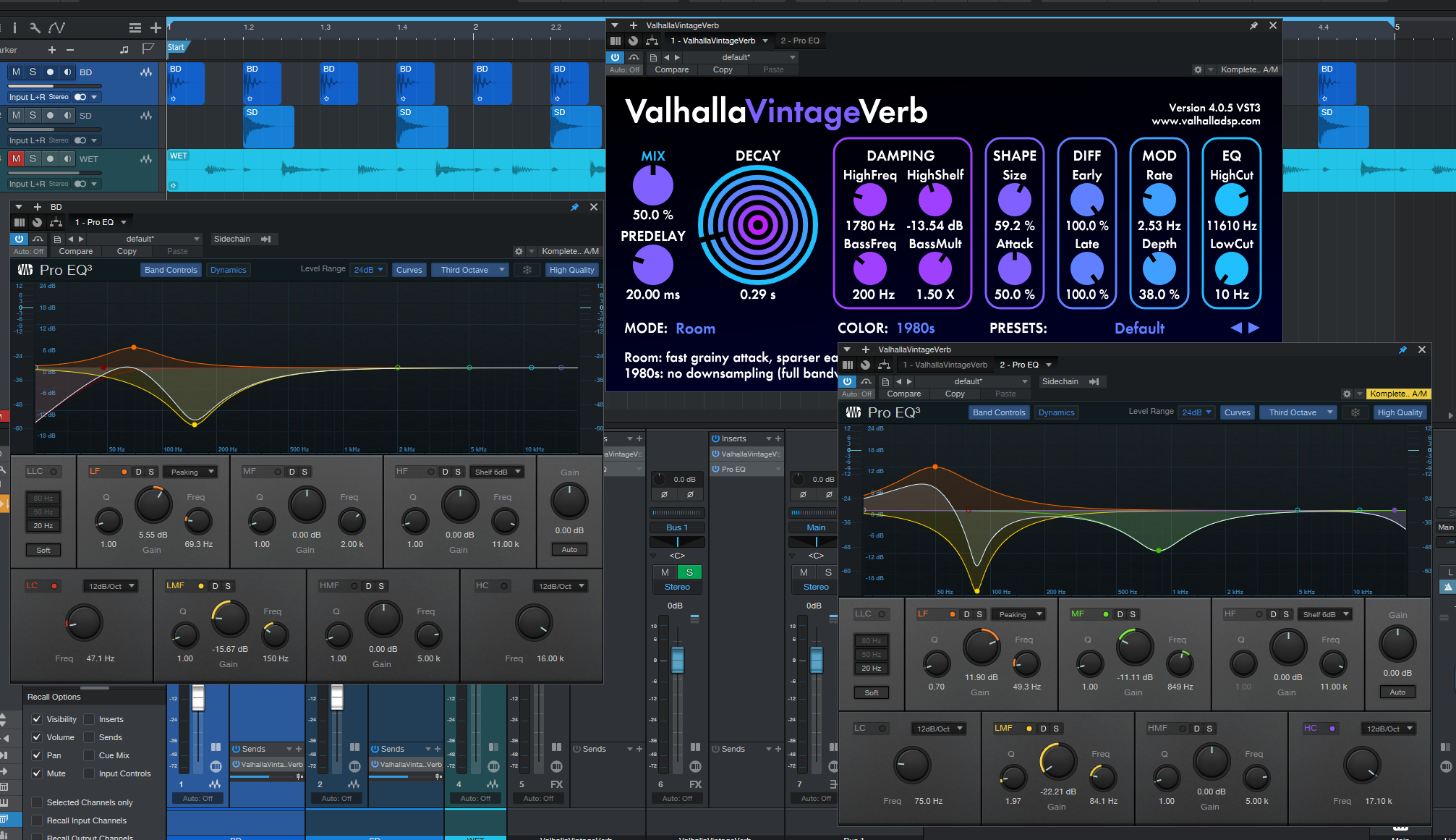Mute the BD track
The width and height of the screenshot is (1456, 840).
pyautogui.click(x=16, y=72)
